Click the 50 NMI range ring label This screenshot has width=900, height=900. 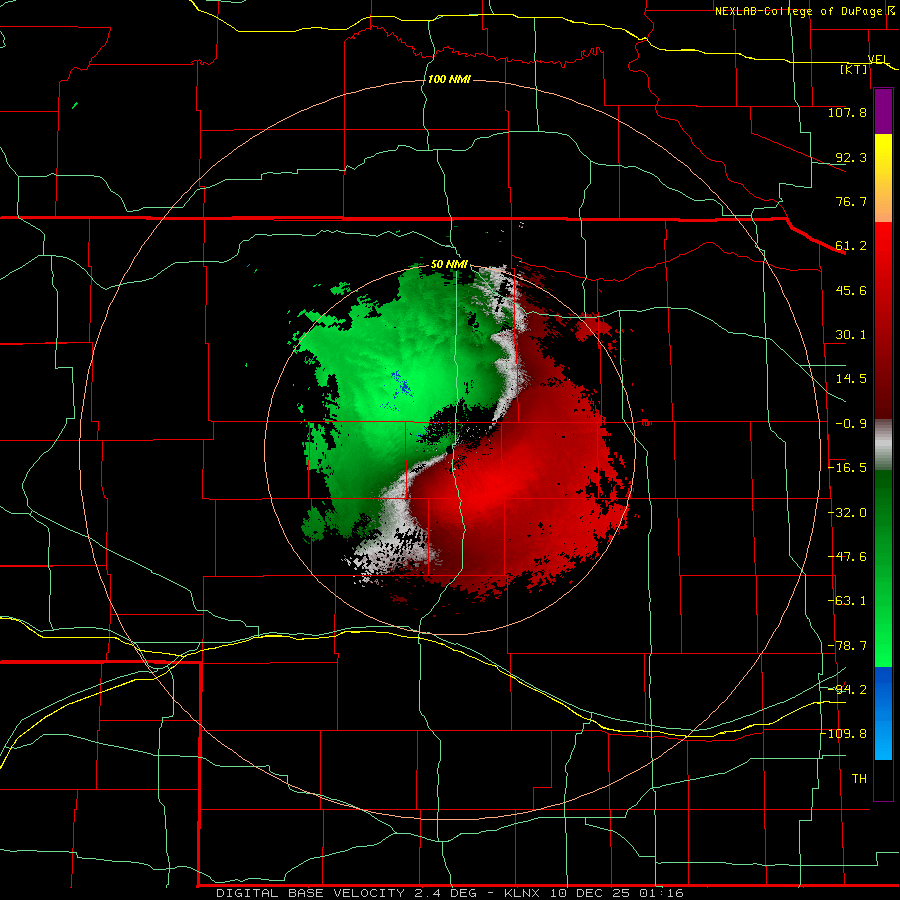tap(449, 265)
